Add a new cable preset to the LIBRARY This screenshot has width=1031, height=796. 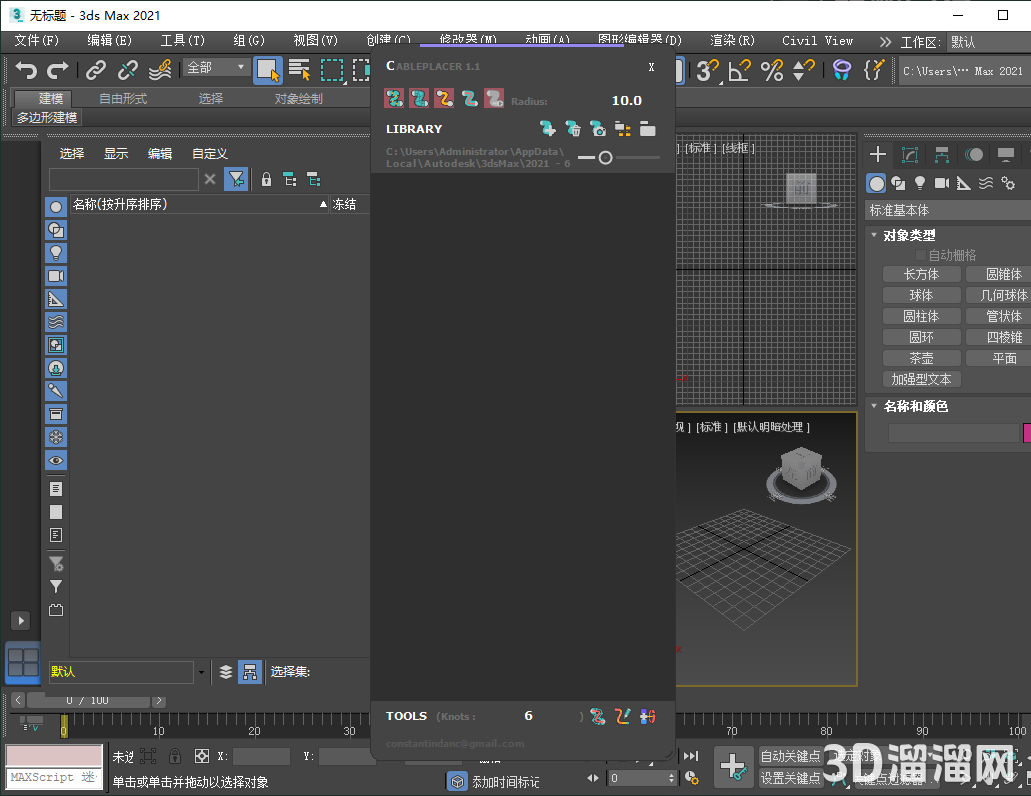pos(549,129)
